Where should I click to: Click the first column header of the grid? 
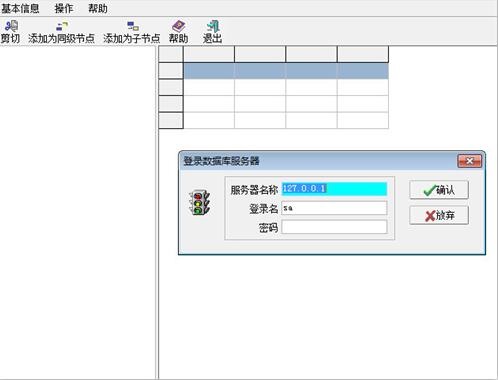click(x=209, y=54)
